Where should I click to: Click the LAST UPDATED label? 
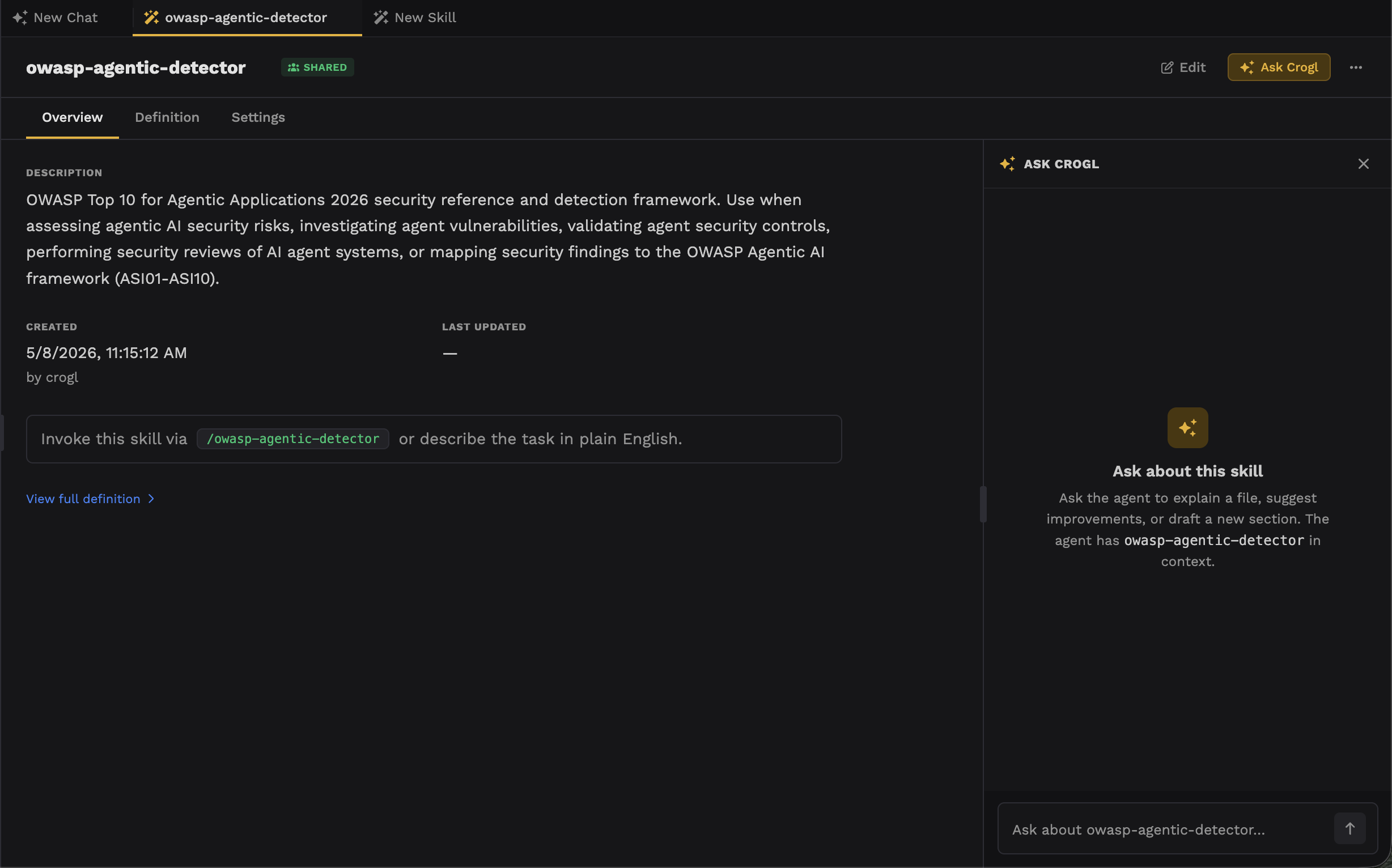pos(484,327)
